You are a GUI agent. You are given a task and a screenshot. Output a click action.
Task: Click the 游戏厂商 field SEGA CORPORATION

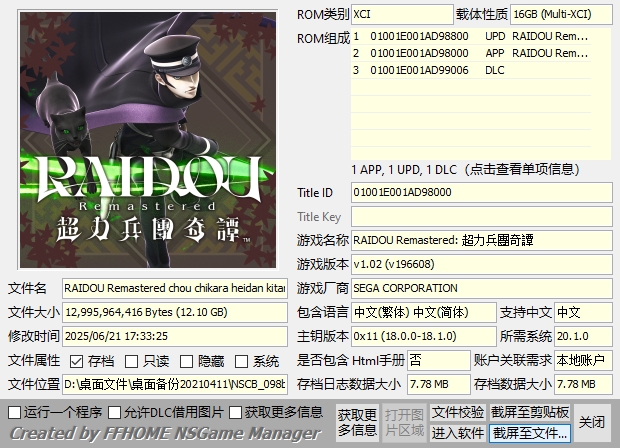click(482, 288)
